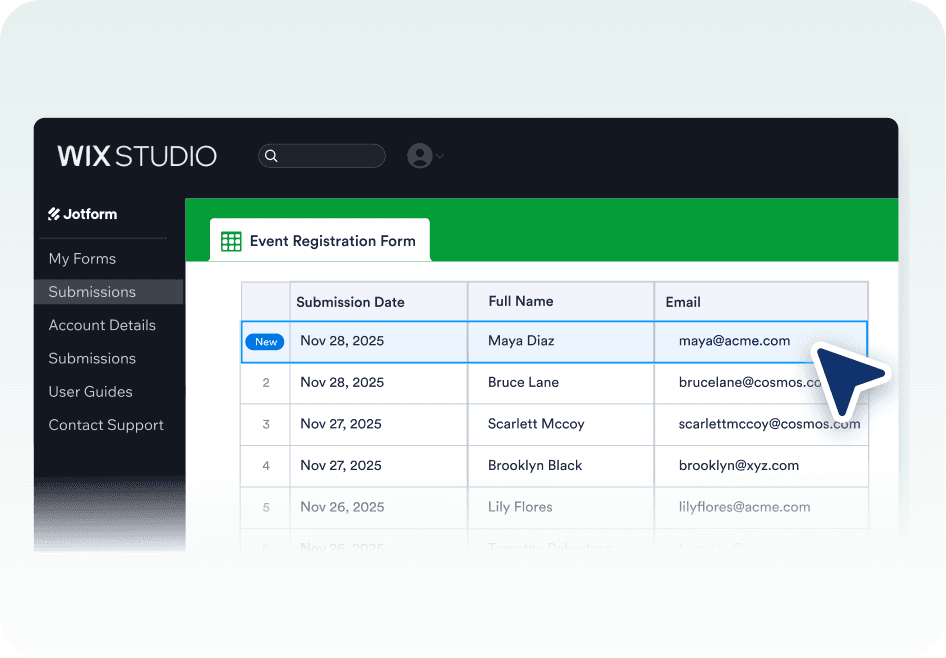Screen dimensions: 946x658
Task: Open My Forms in sidebar
Action: (82, 259)
